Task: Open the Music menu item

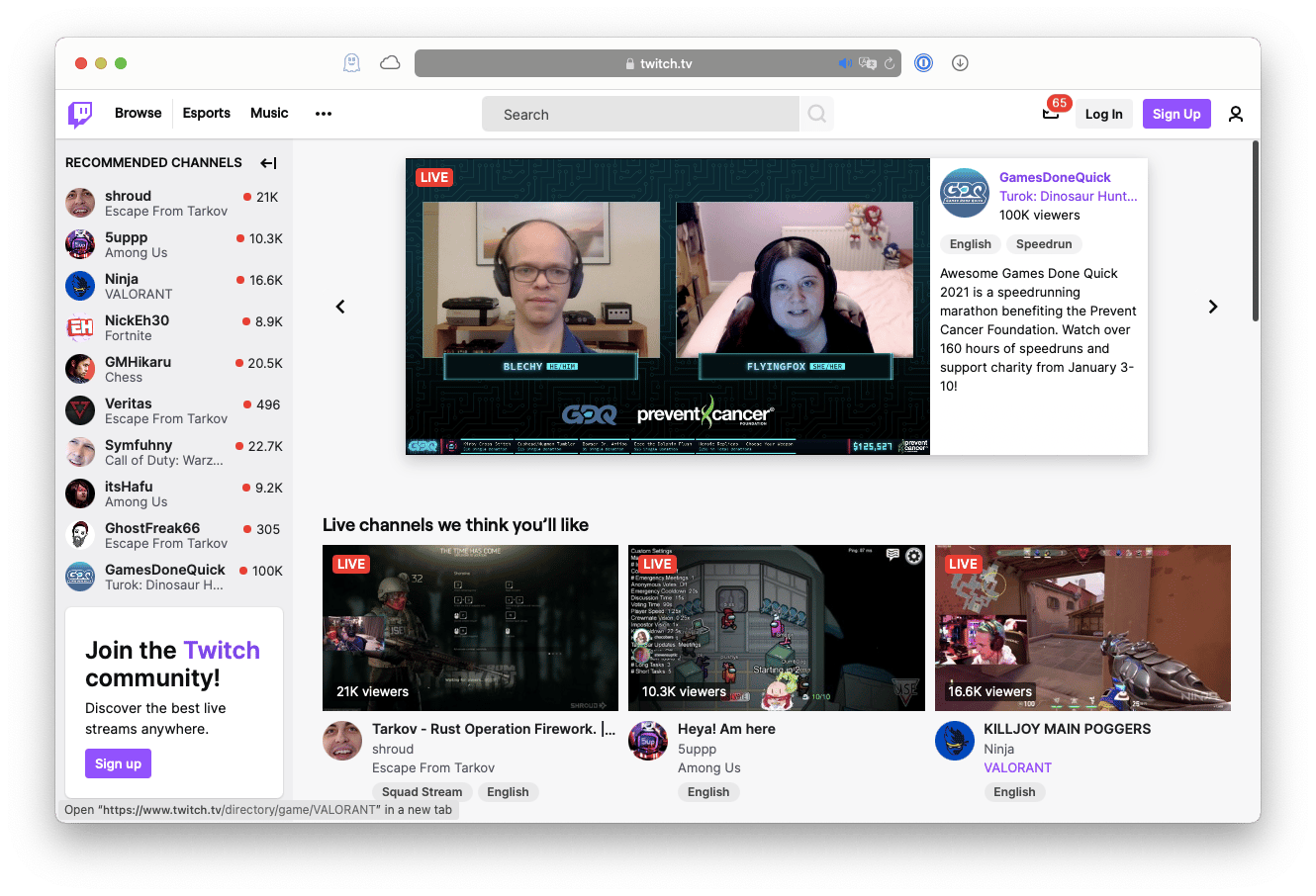Action: (269, 113)
